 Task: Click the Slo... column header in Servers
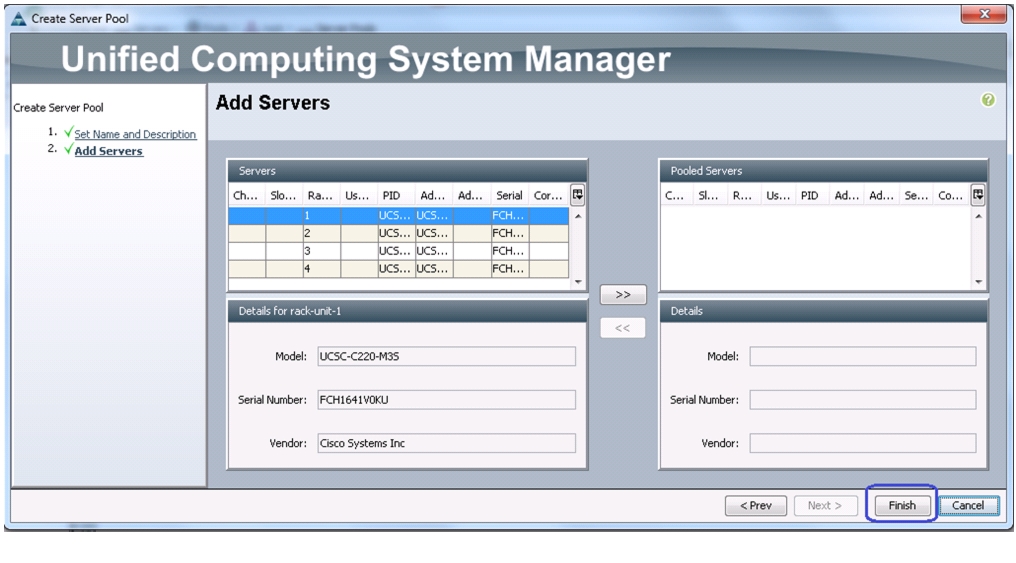click(x=283, y=195)
